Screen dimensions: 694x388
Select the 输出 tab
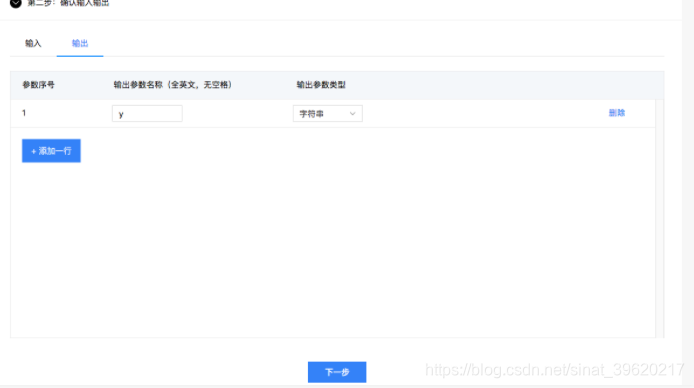pyautogui.click(x=80, y=43)
